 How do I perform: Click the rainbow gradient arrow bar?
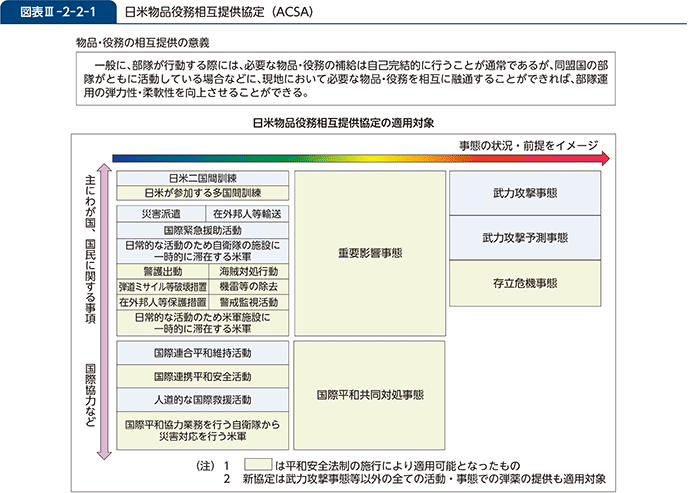360,158
